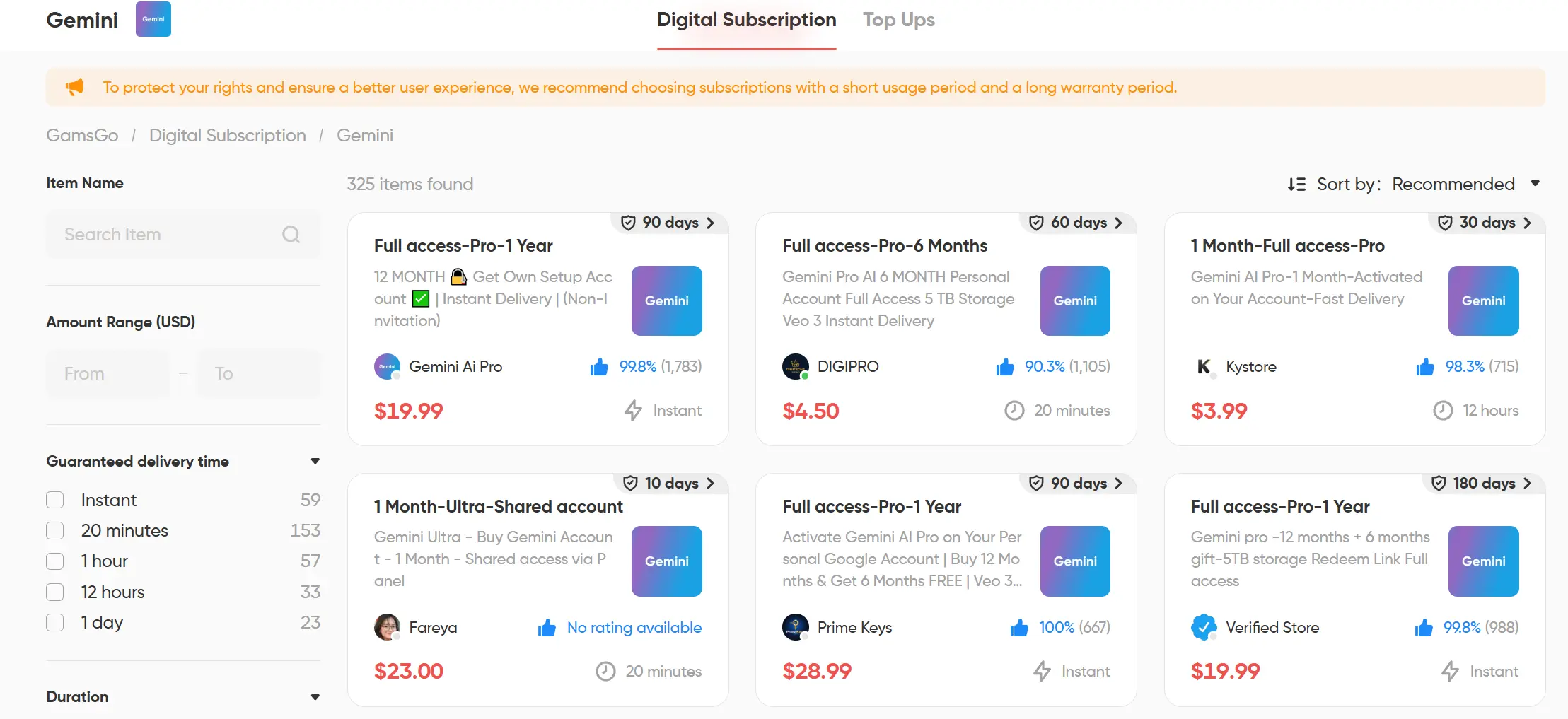Open the GamsGo breadcrumb link

[x=82, y=135]
